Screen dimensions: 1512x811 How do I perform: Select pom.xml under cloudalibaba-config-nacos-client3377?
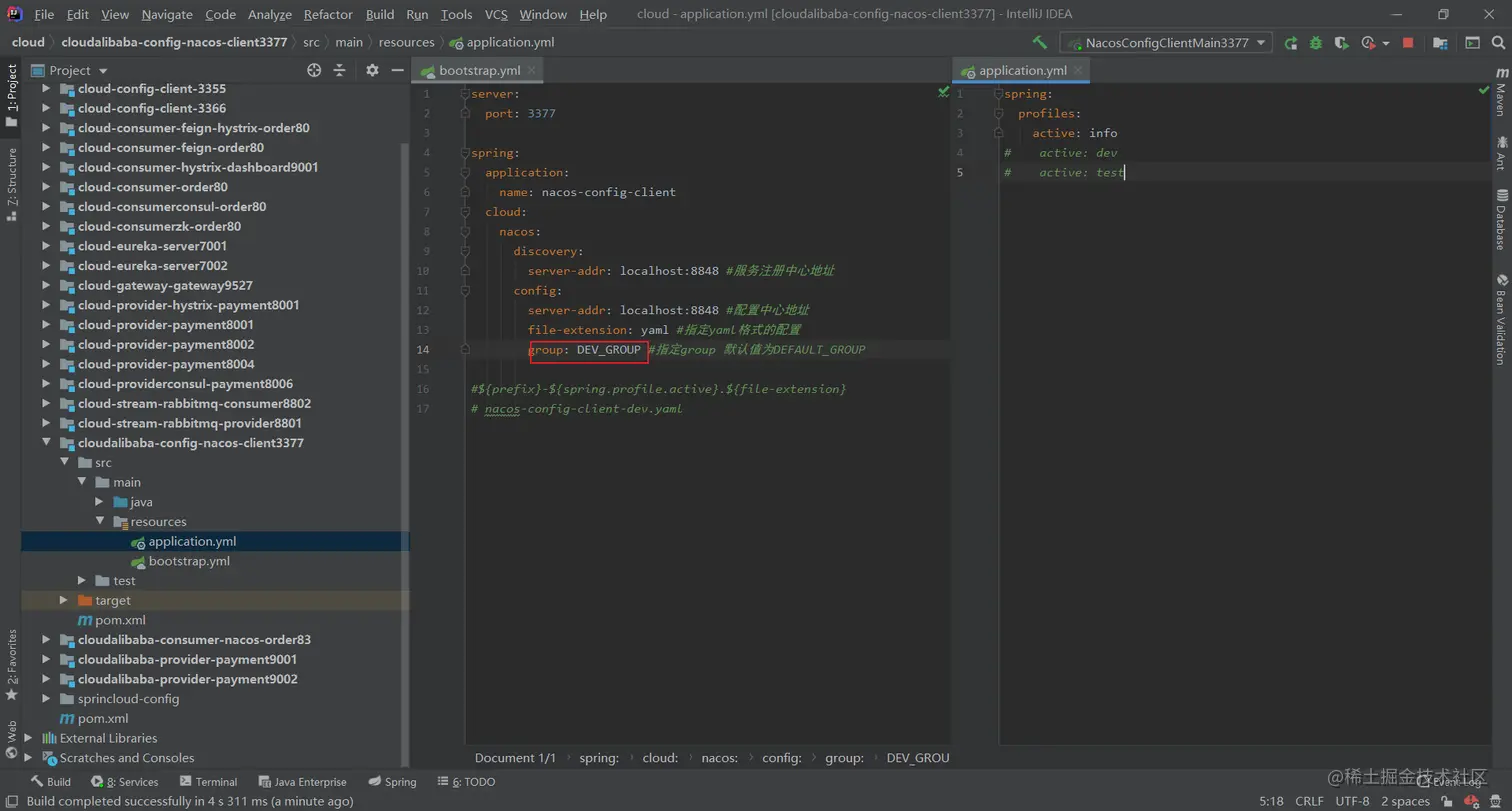pos(120,620)
